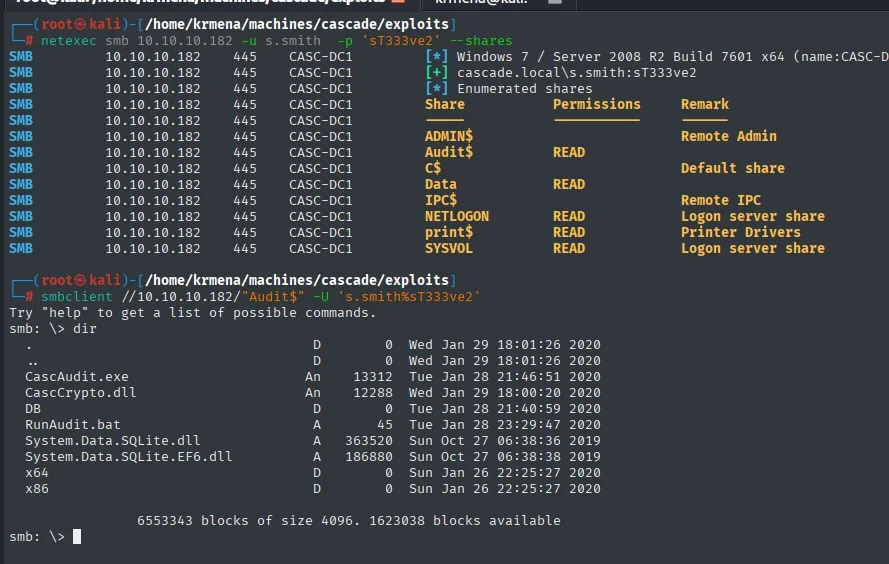The width and height of the screenshot is (889, 564).
Task: Click "Audit$" in the smbclient path
Action: (x=273, y=296)
